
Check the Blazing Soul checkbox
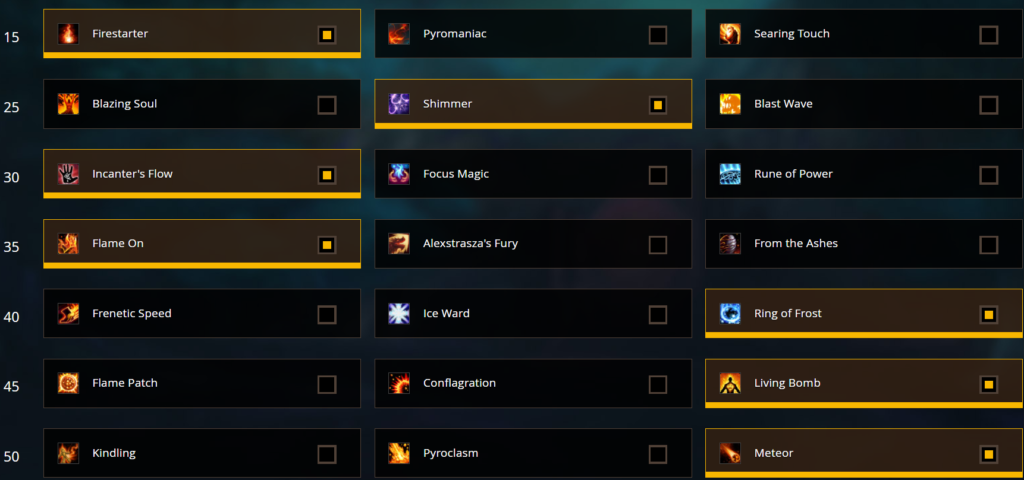(327, 104)
